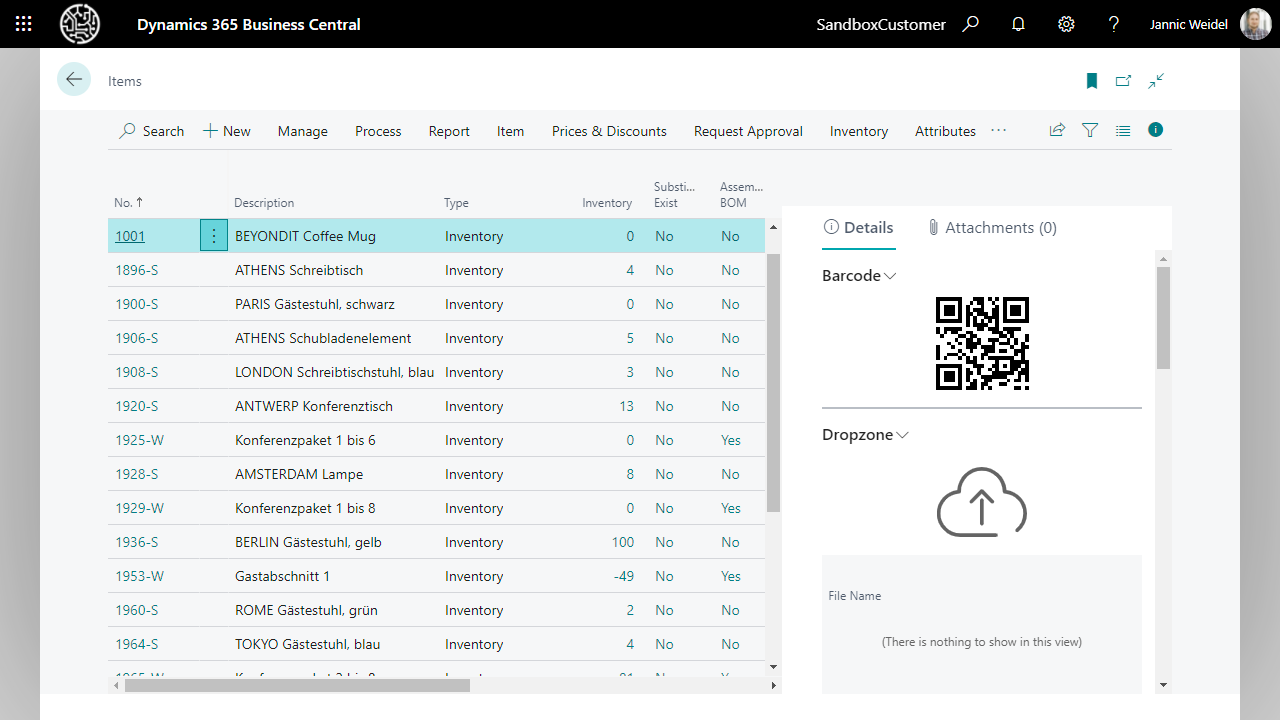Click inventory value 100 for BERLIN Gästestuhl
The image size is (1280, 720).
pyautogui.click(x=622, y=542)
